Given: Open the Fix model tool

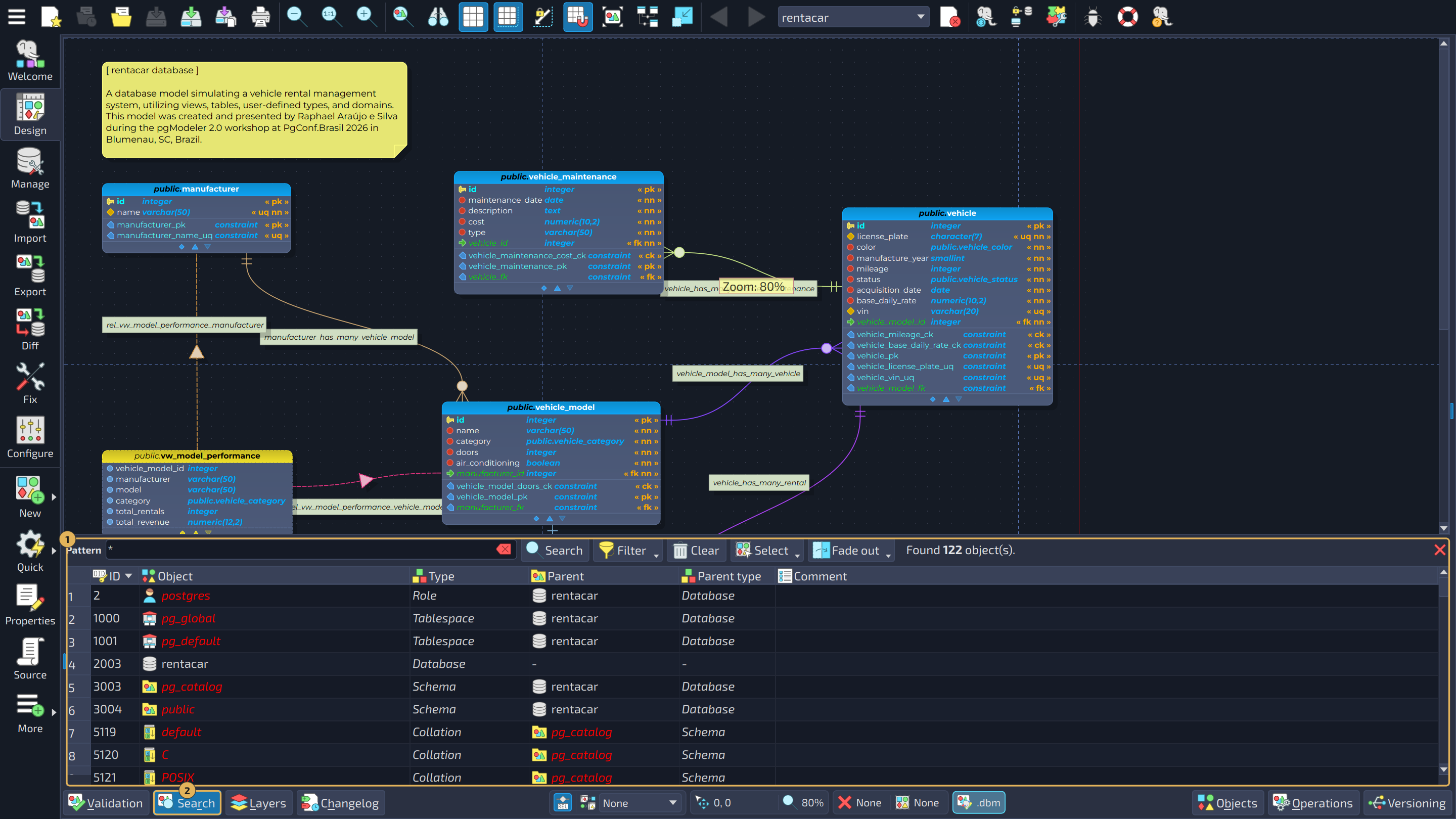Looking at the screenshot, I should [x=30, y=383].
